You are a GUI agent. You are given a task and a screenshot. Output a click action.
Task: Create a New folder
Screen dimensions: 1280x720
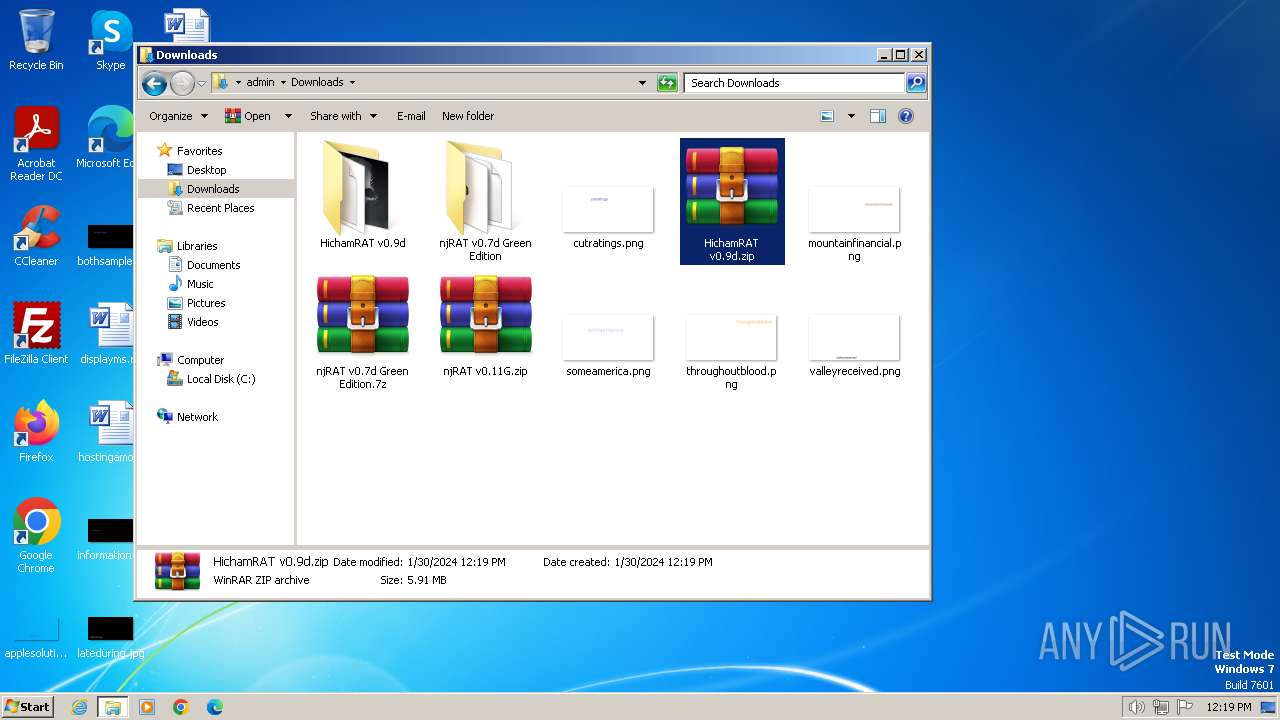coord(468,116)
